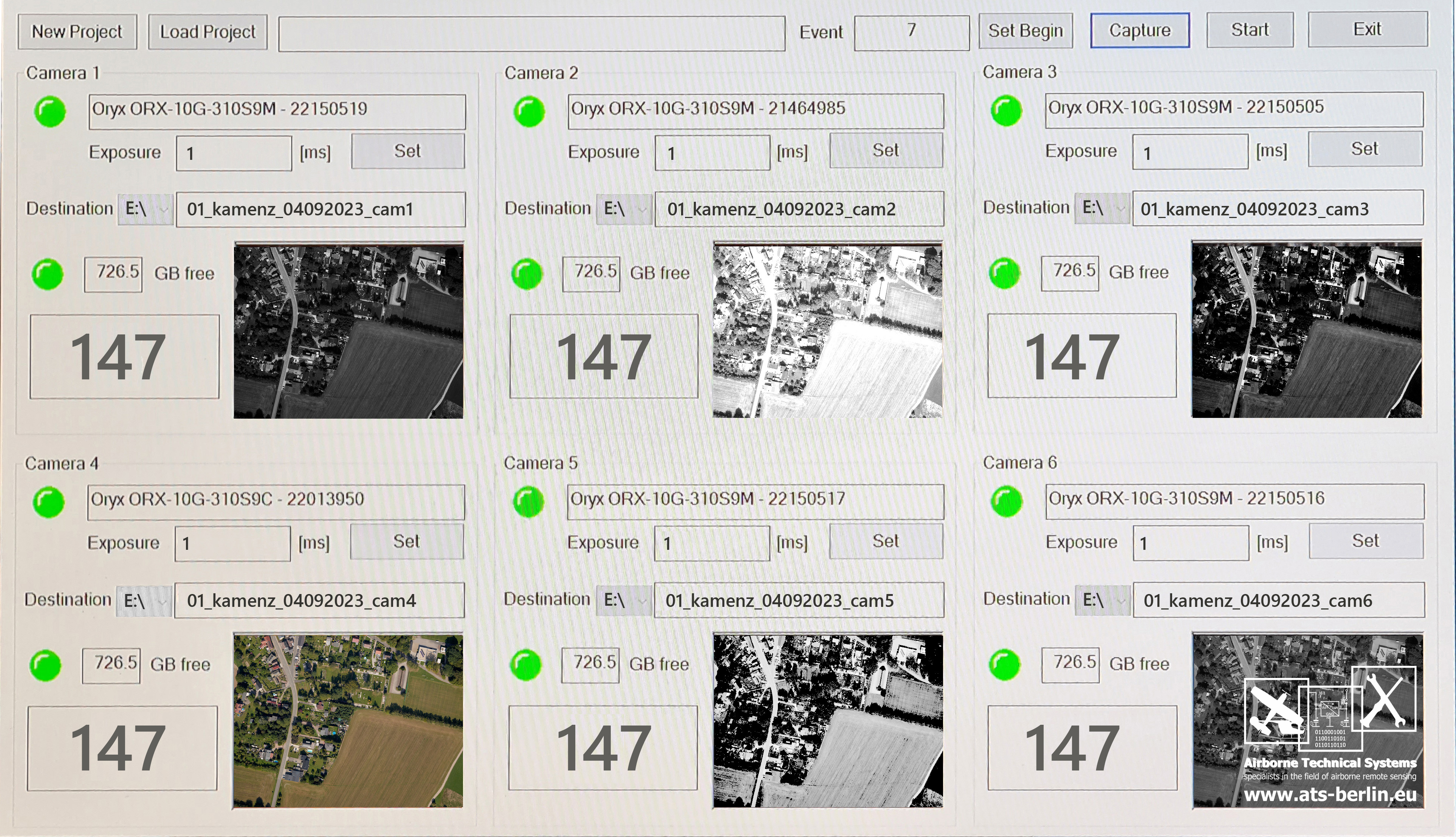This screenshot has height=837, width=1456.
Task: Open Camera 3 destination drive dropdown
Action: [x=1103, y=208]
